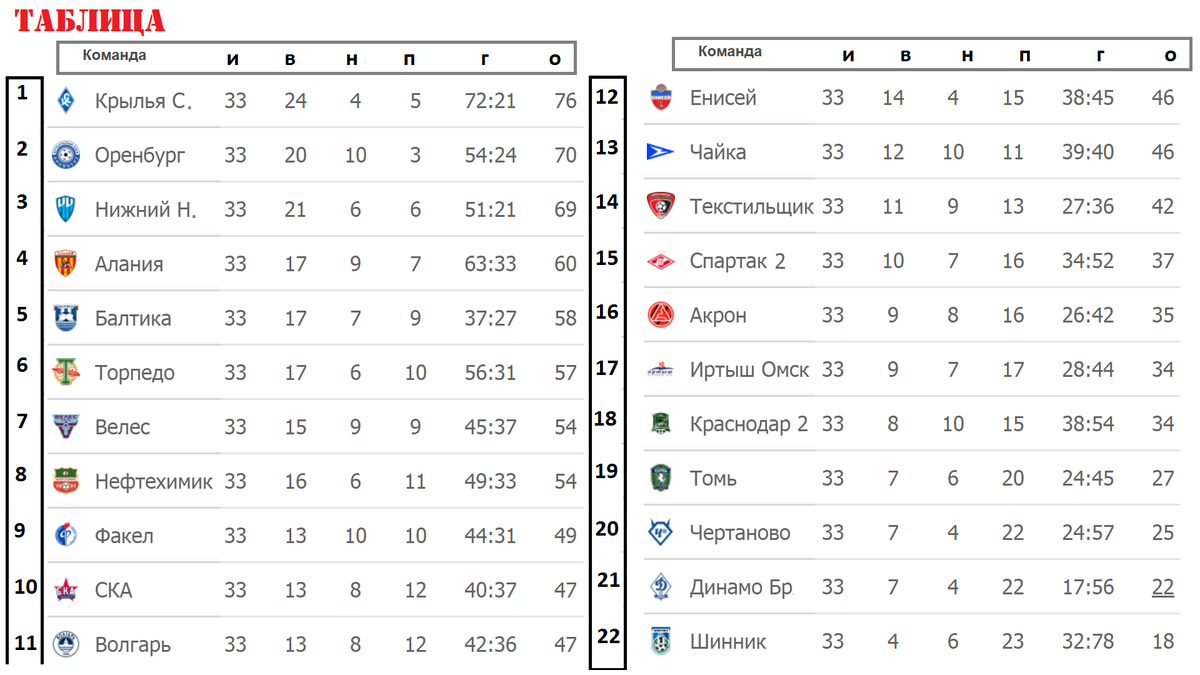Click the О points column header on right
1200x675 pixels.
pyautogui.click(x=1171, y=56)
